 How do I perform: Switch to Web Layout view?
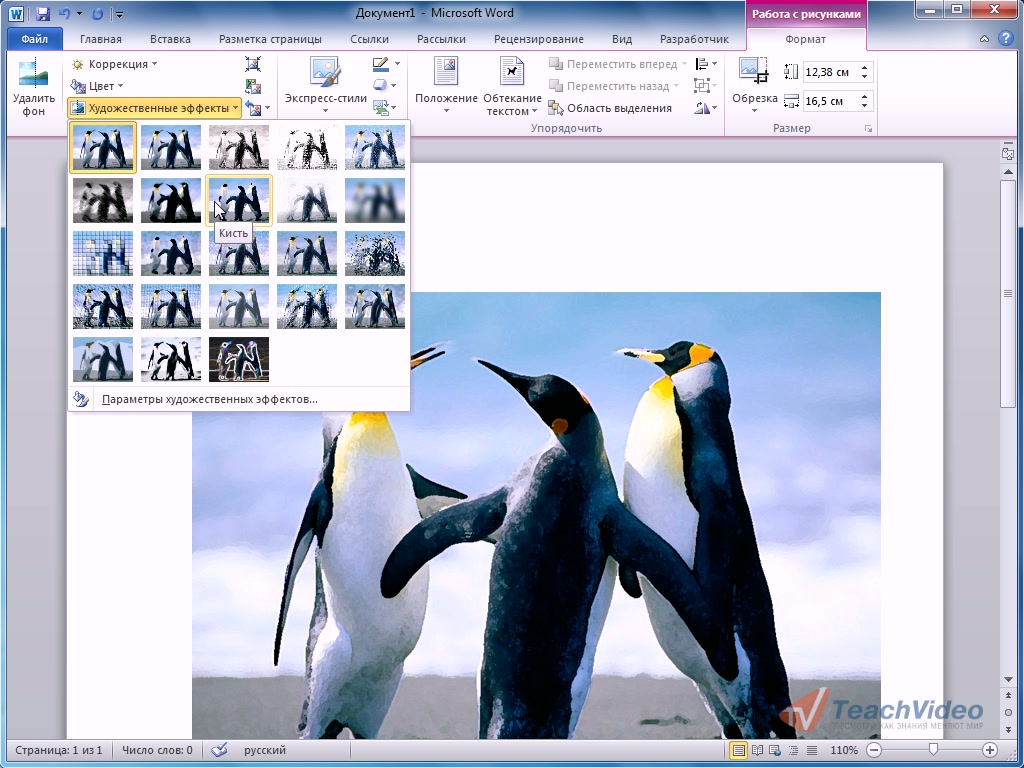coord(775,750)
